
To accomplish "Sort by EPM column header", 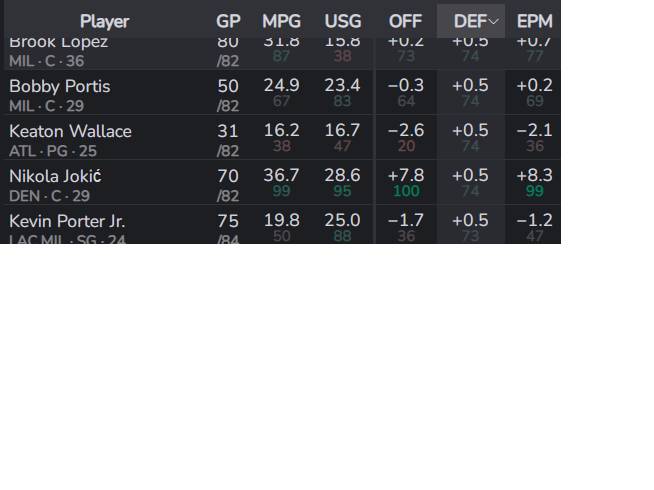I will (535, 22).
